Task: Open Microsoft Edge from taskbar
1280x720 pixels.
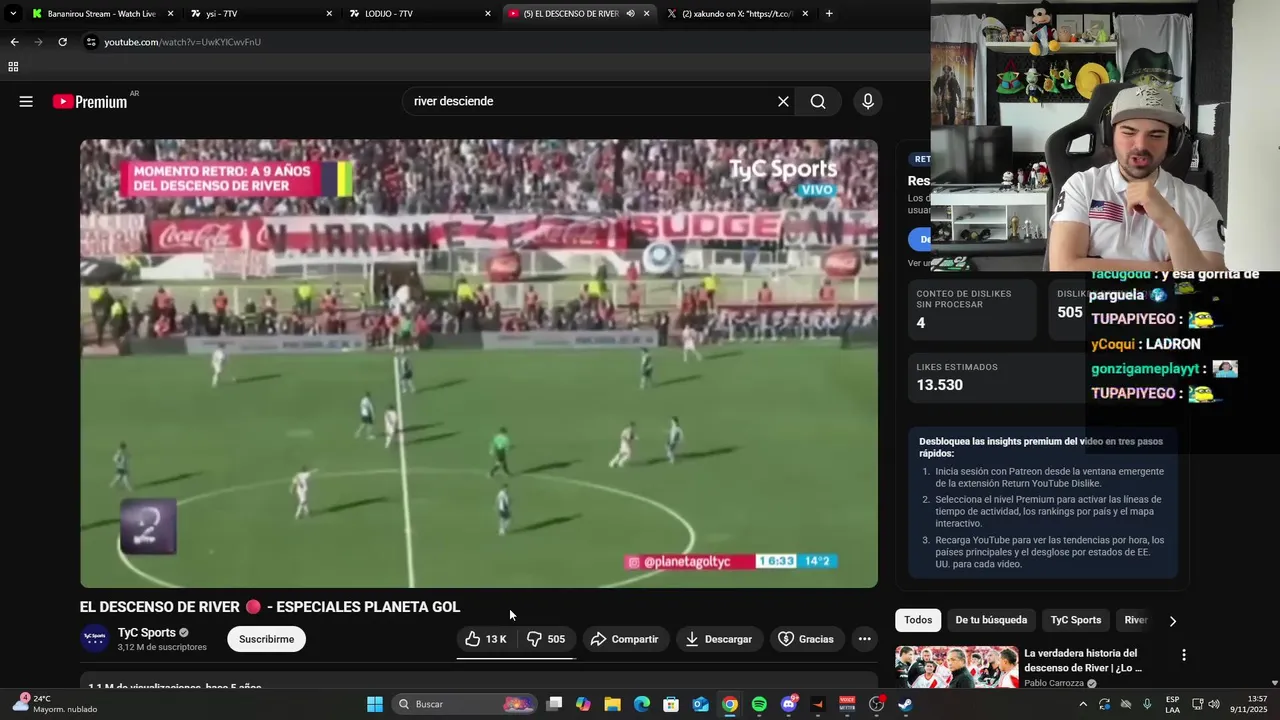Action: tap(642, 704)
